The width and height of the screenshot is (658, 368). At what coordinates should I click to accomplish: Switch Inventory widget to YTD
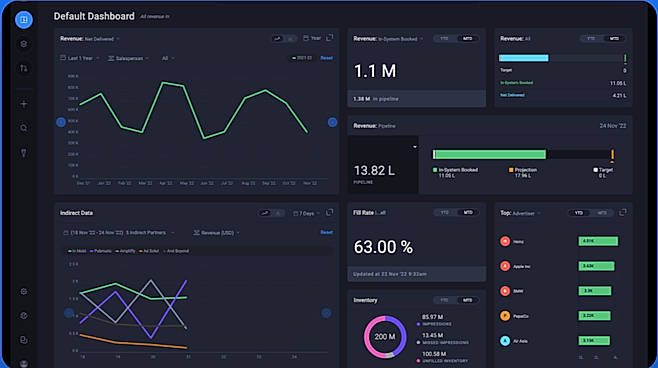[444, 300]
